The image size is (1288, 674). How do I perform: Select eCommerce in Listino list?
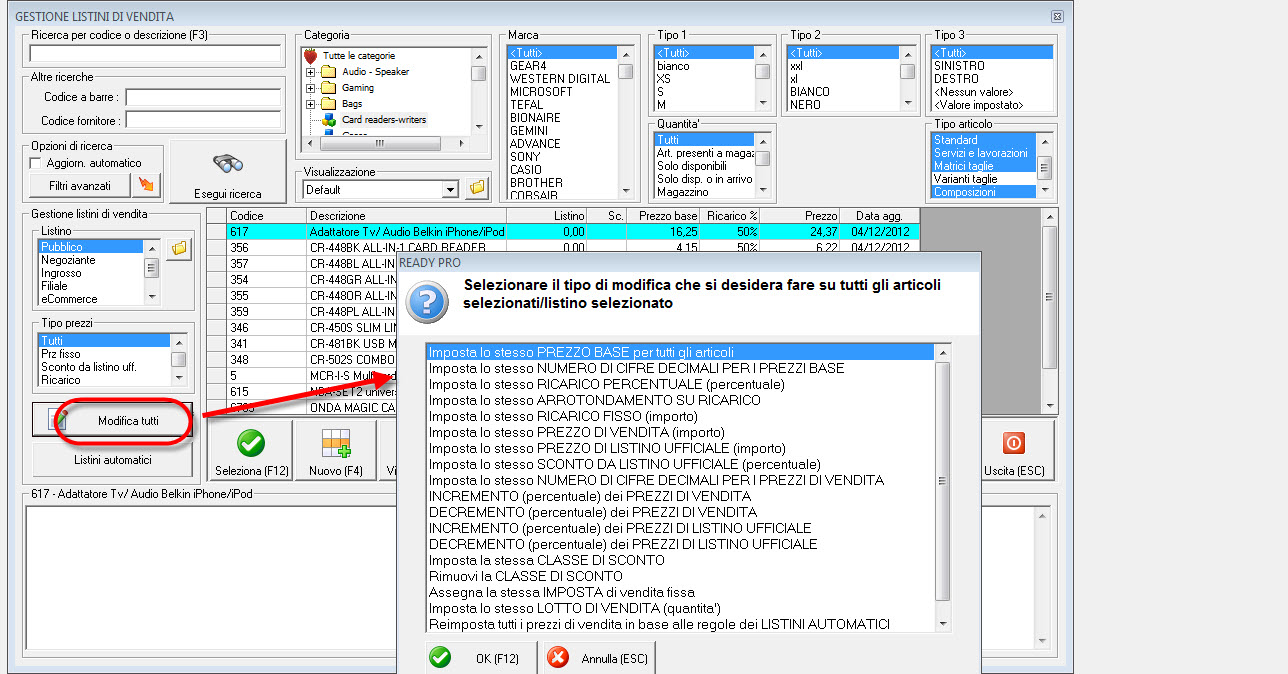pos(91,298)
